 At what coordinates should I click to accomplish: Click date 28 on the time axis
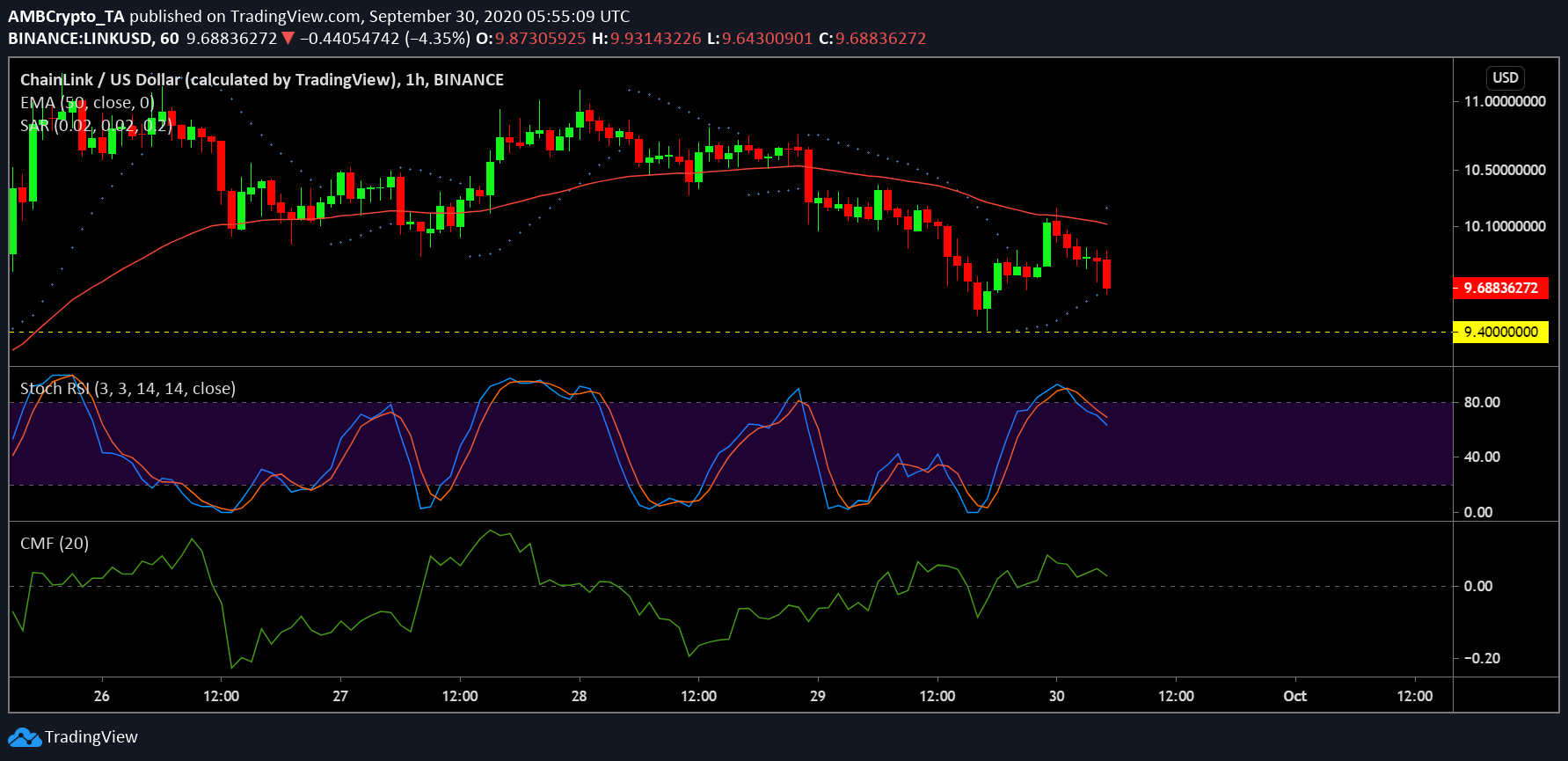click(579, 696)
